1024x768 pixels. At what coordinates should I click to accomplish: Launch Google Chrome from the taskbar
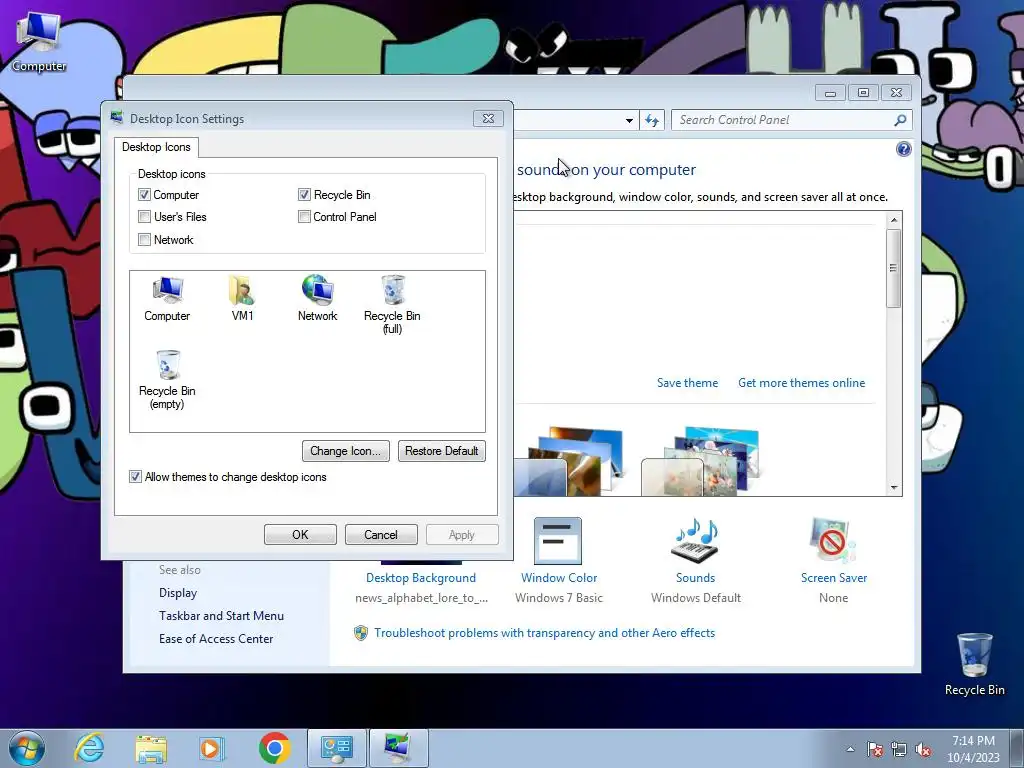click(274, 748)
